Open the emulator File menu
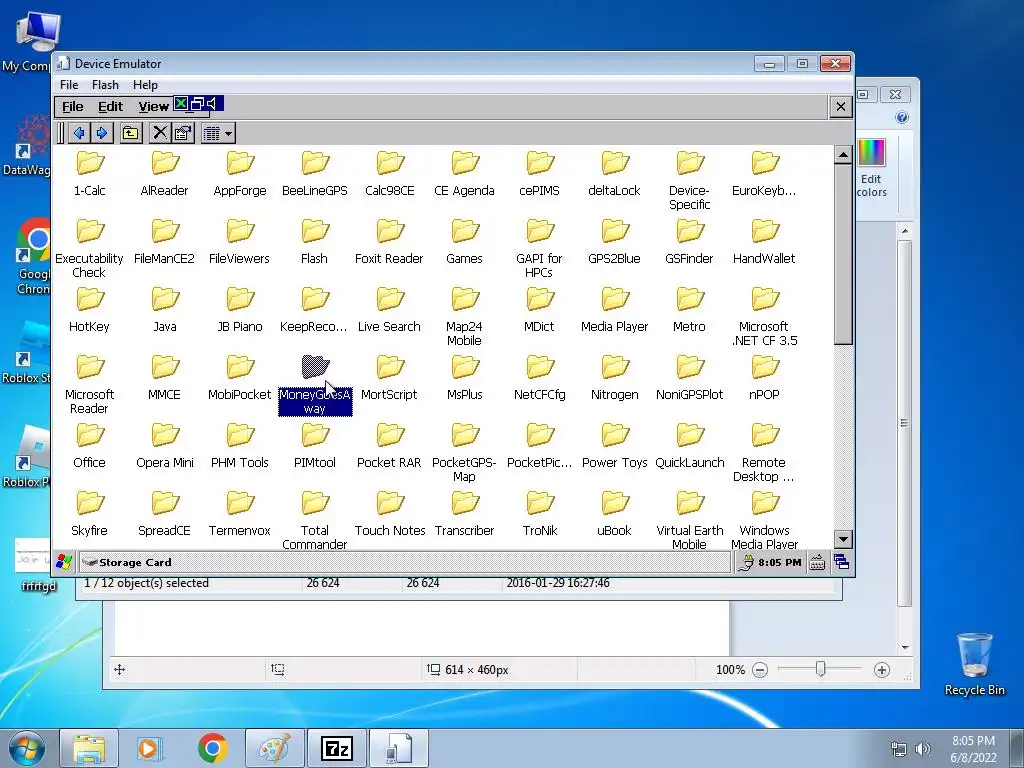This screenshot has width=1024, height=768. tap(69, 85)
